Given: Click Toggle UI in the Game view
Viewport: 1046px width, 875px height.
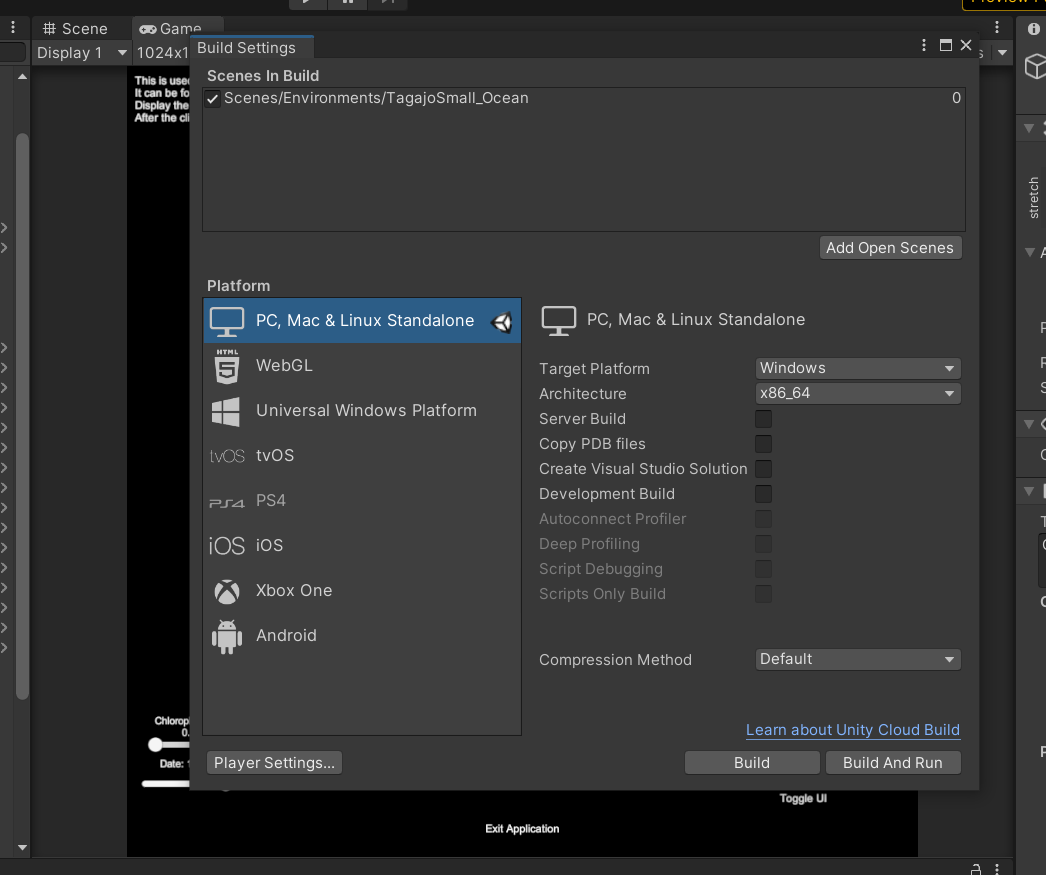Looking at the screenshot, I should [803, 798].
